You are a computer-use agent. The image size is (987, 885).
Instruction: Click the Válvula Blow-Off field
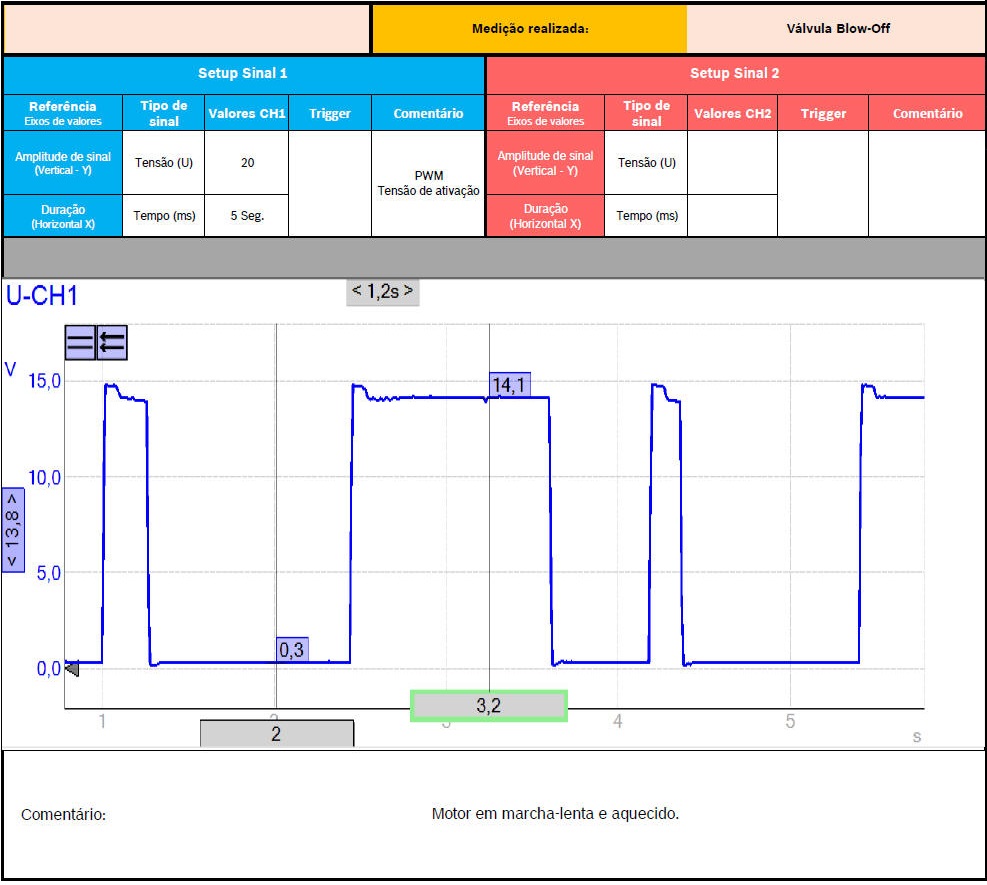pos(837,29)
